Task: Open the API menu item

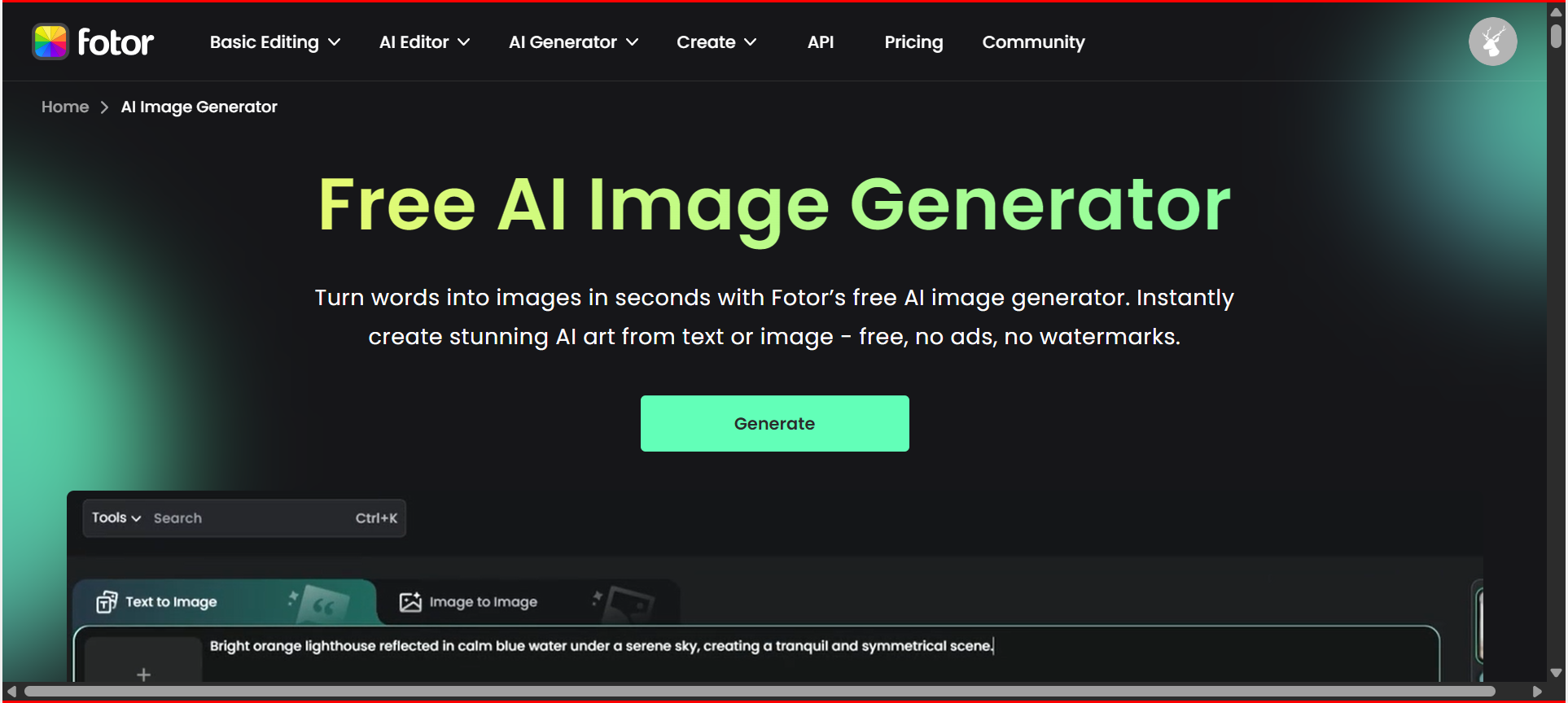Action: tap(821, 42)
